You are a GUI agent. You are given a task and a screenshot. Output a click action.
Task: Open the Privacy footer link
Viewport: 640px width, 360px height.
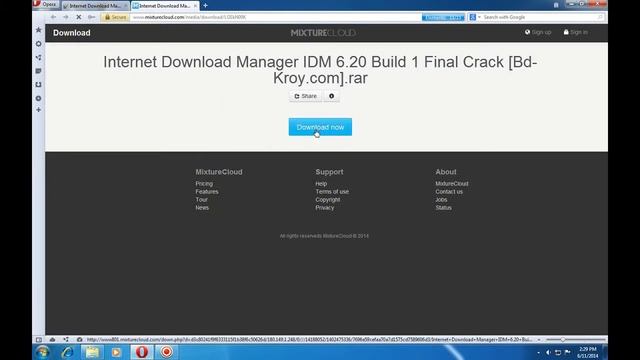click(324, 208)
